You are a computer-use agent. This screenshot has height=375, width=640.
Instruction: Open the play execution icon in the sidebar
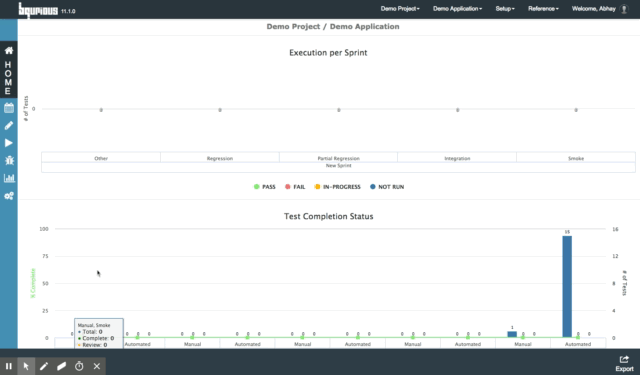click(x=9, y=143)
